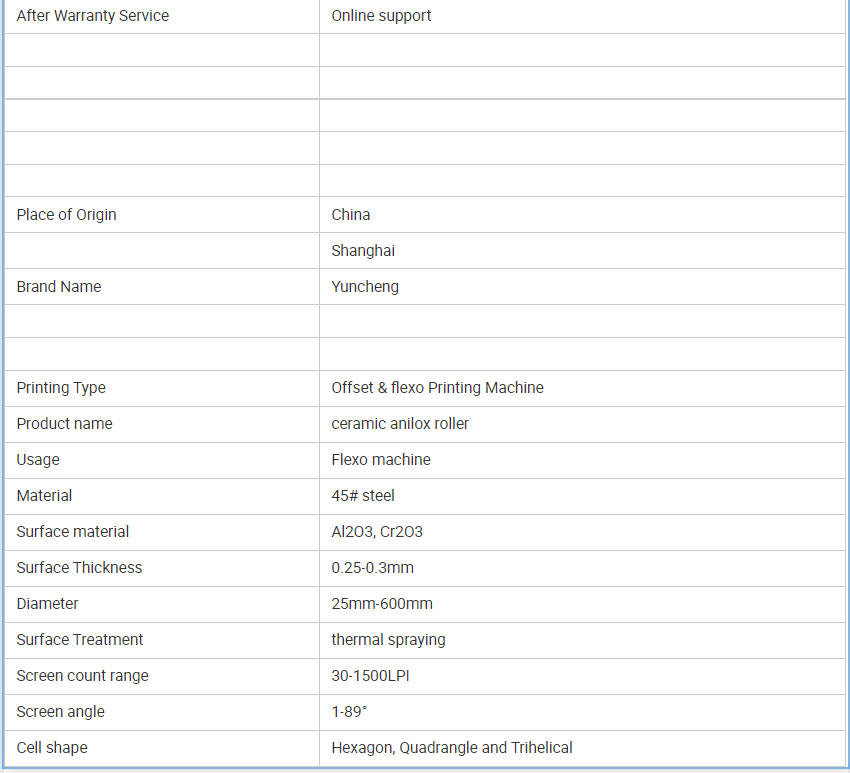Viewport: 850px width, 773px height.
Task: Click the 'ceramic anilox roller' product name
Action: click(x=400, y=424)
